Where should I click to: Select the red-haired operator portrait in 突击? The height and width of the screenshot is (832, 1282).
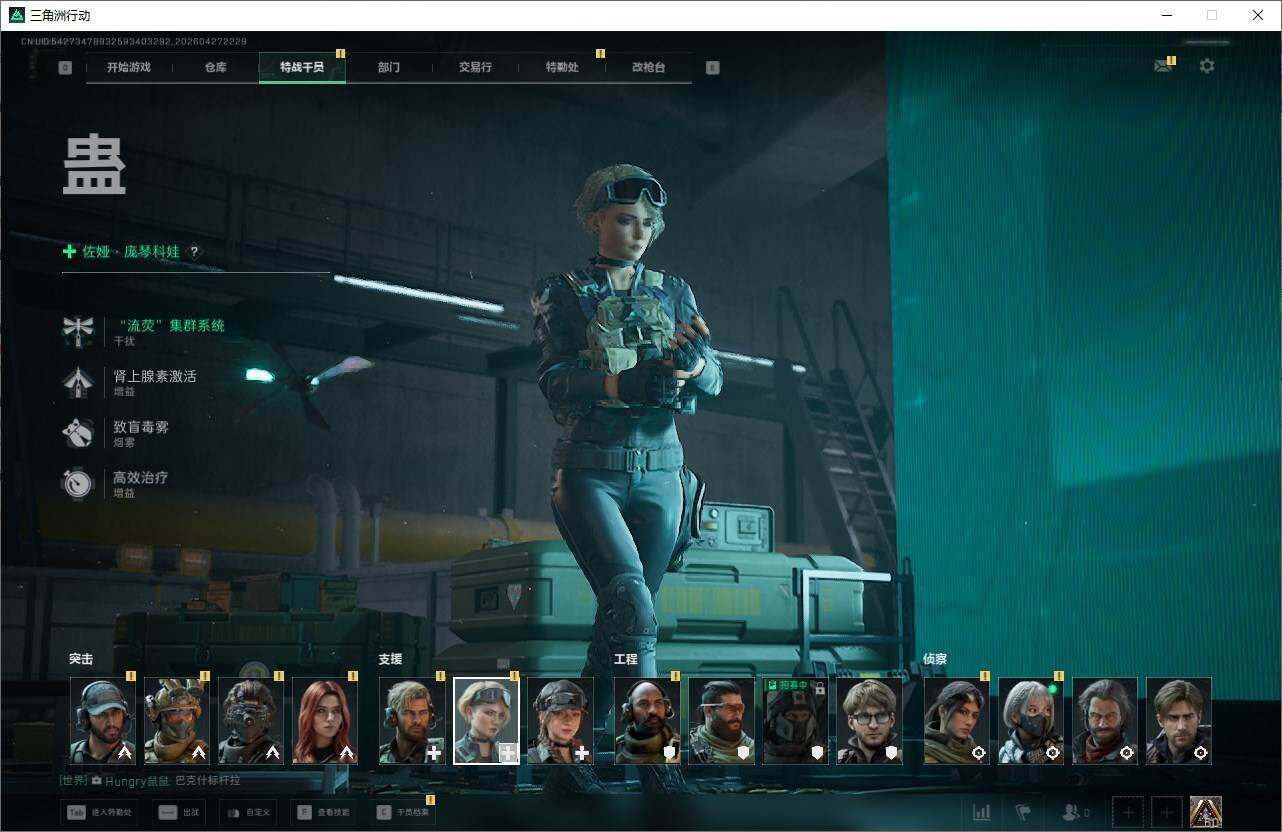click(x=324, y=721)
